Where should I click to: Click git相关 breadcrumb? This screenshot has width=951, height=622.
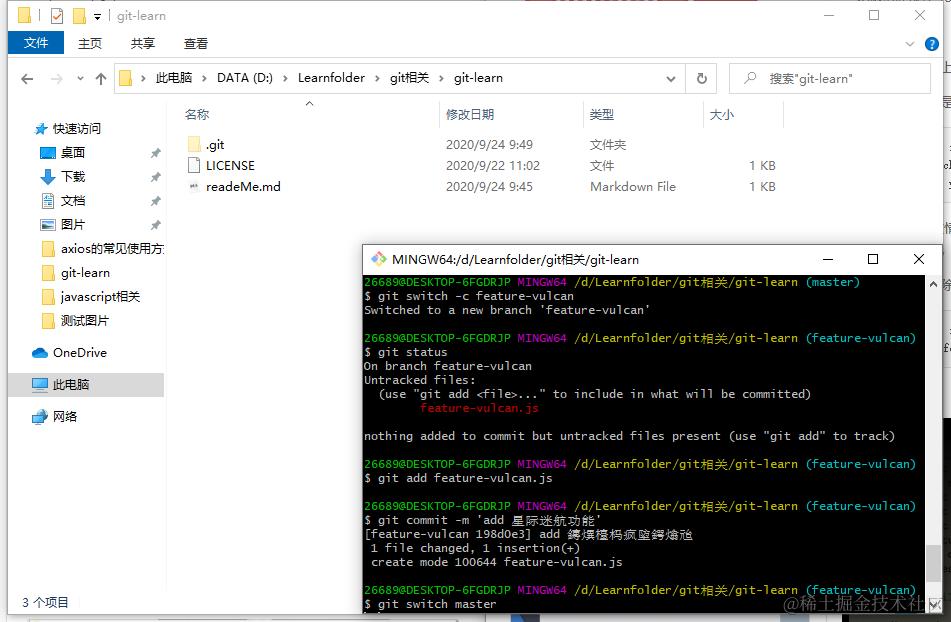tap(409, 78)
